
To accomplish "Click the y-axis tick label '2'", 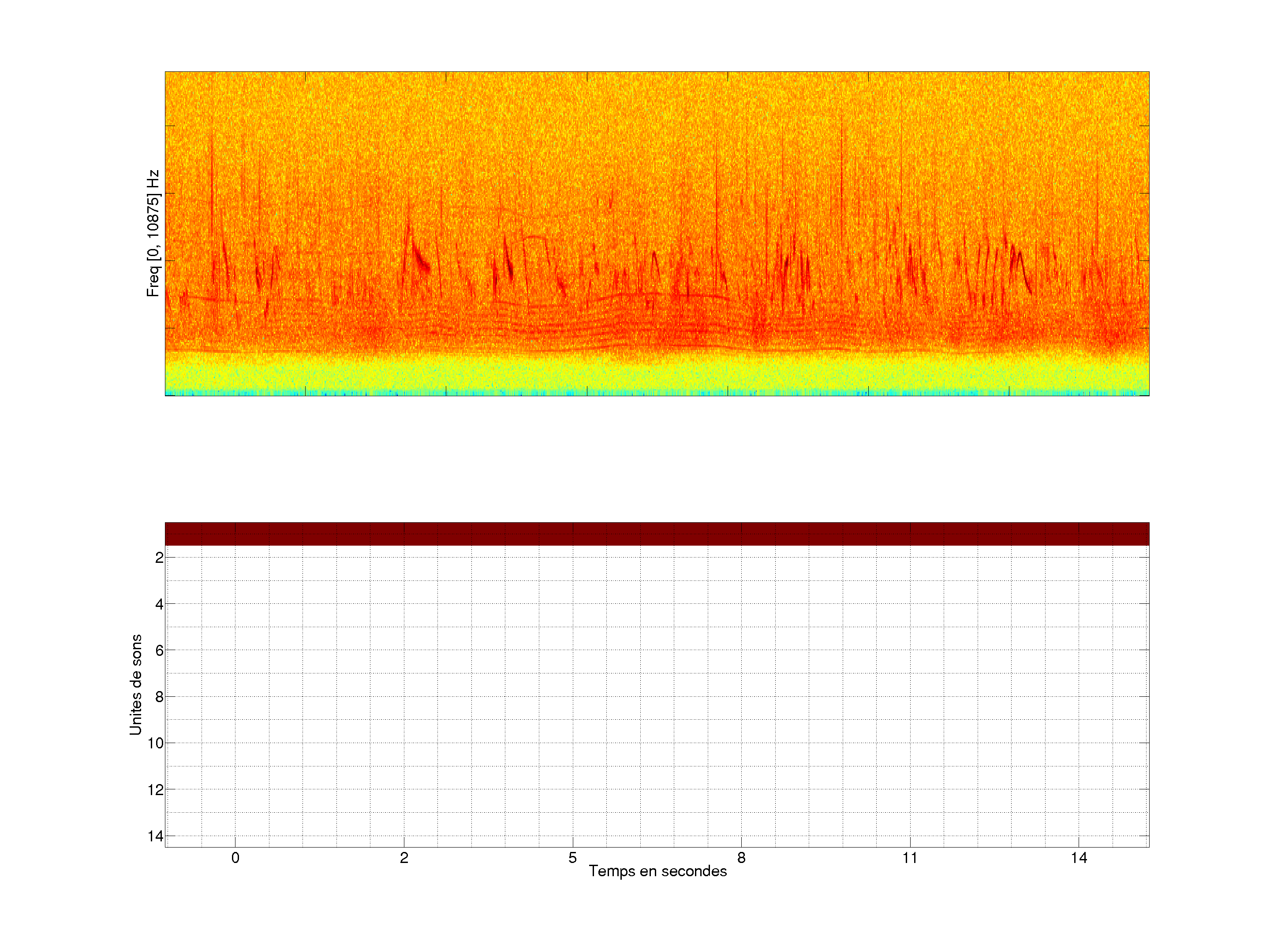I will tap(159, 557).
